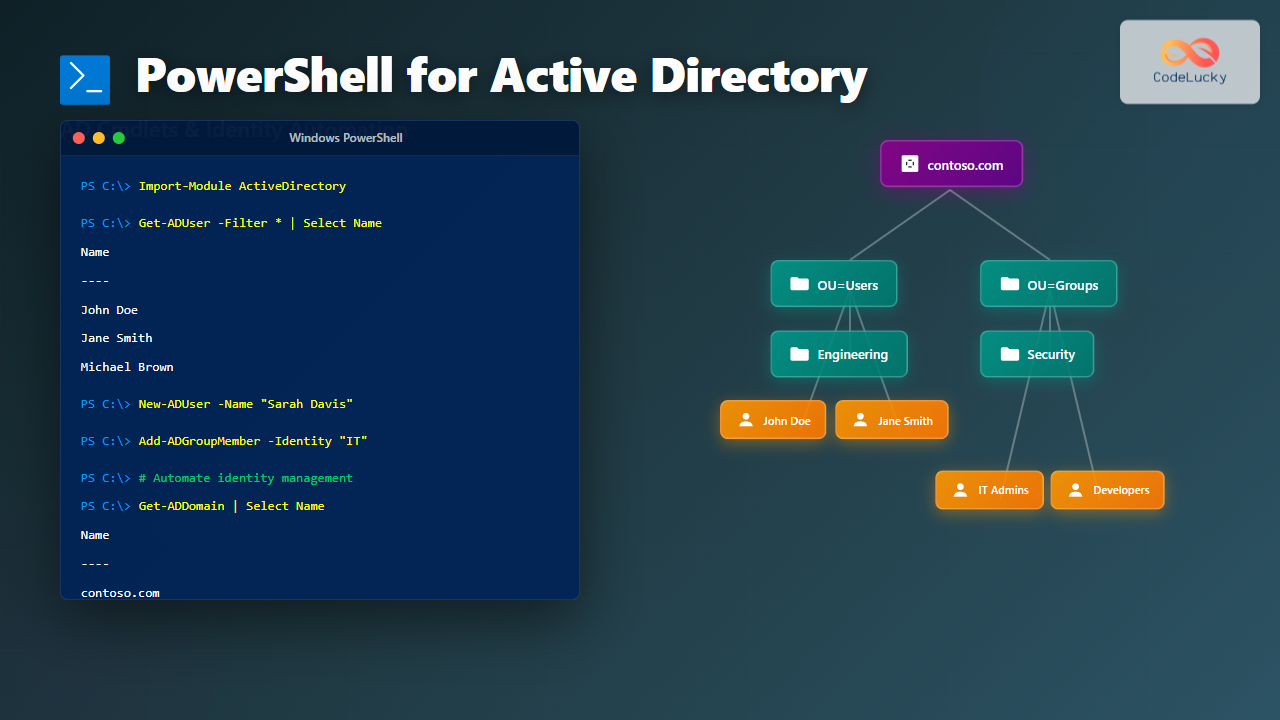Select the Developers group node
1280x720 pixels.
click(1107, 490)
